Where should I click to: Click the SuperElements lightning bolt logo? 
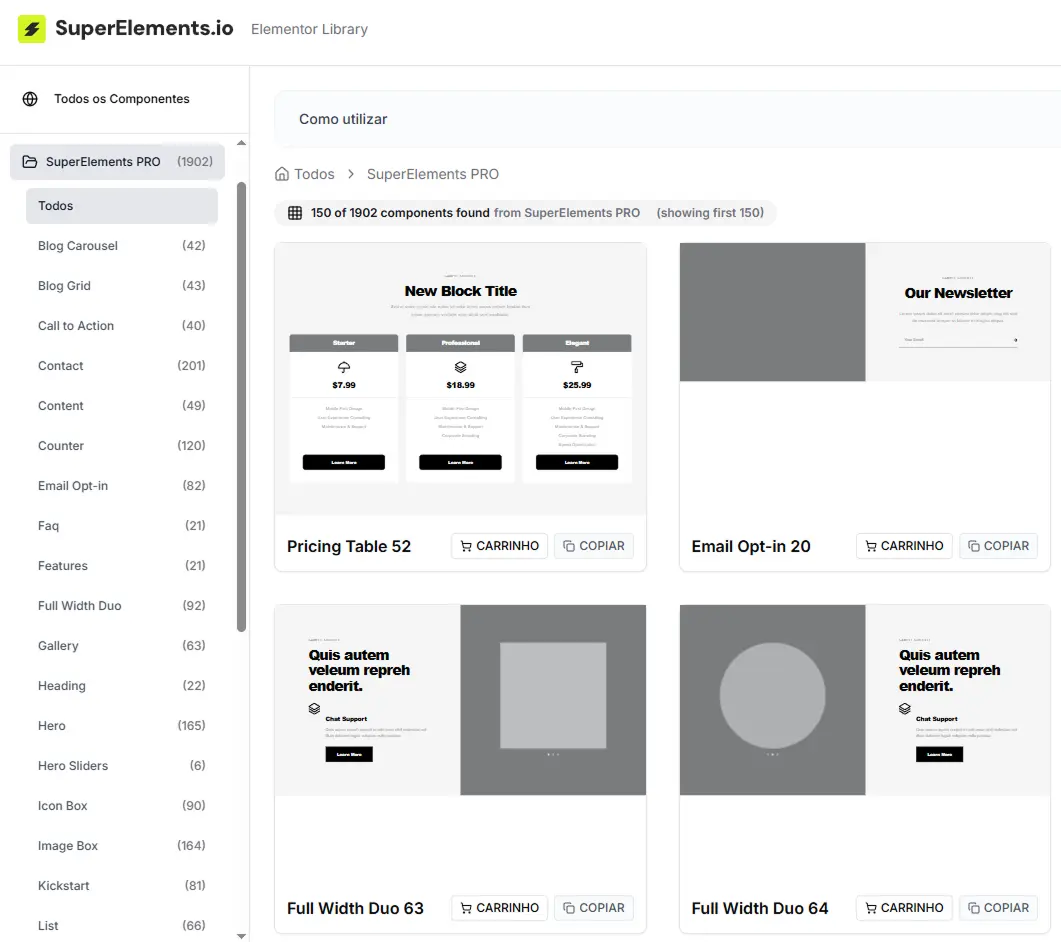pos(32,29)
